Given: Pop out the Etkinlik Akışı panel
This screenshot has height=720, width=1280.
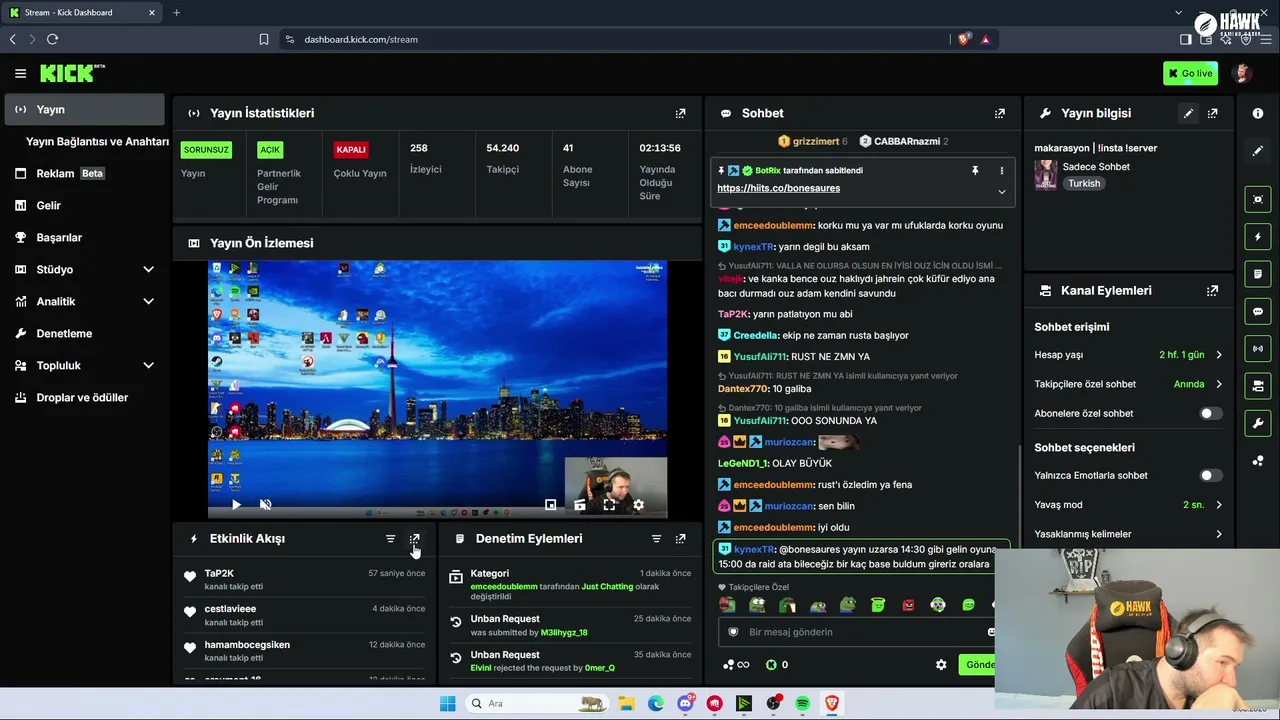Looking at the screenshot, I should pyautogui.click(x=414, y=538).
